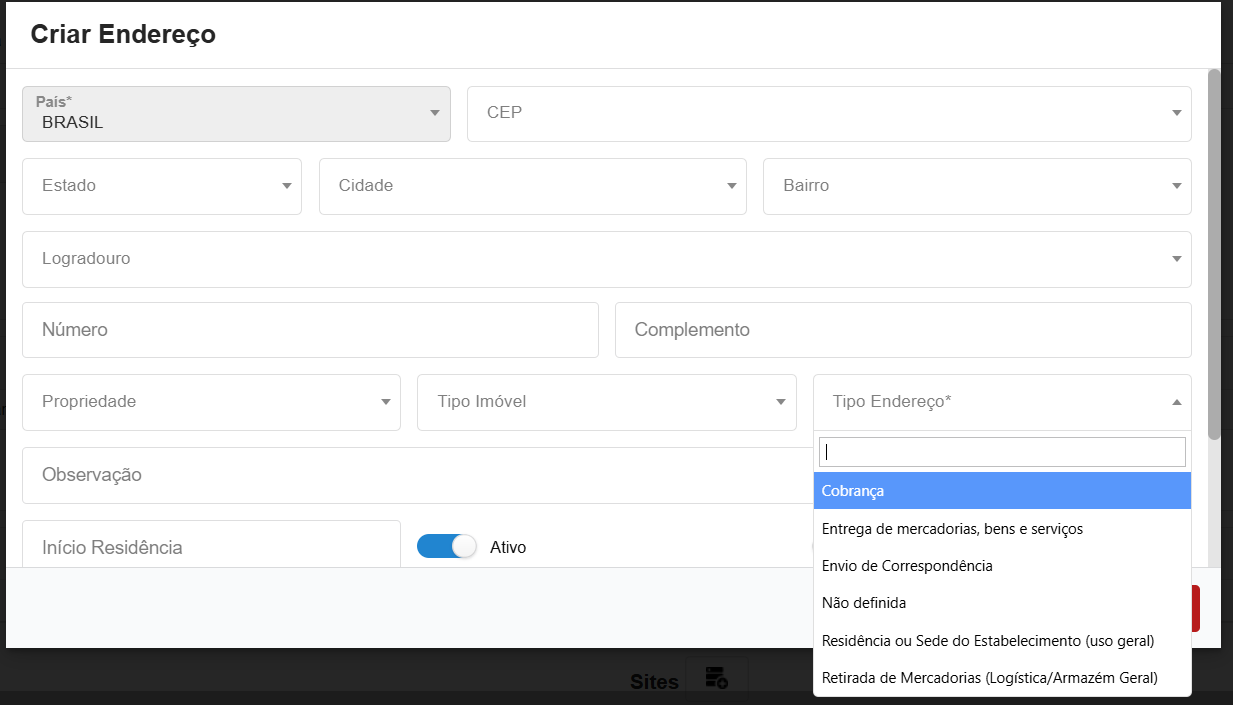Focus the Complemento text field

(902, 330)
